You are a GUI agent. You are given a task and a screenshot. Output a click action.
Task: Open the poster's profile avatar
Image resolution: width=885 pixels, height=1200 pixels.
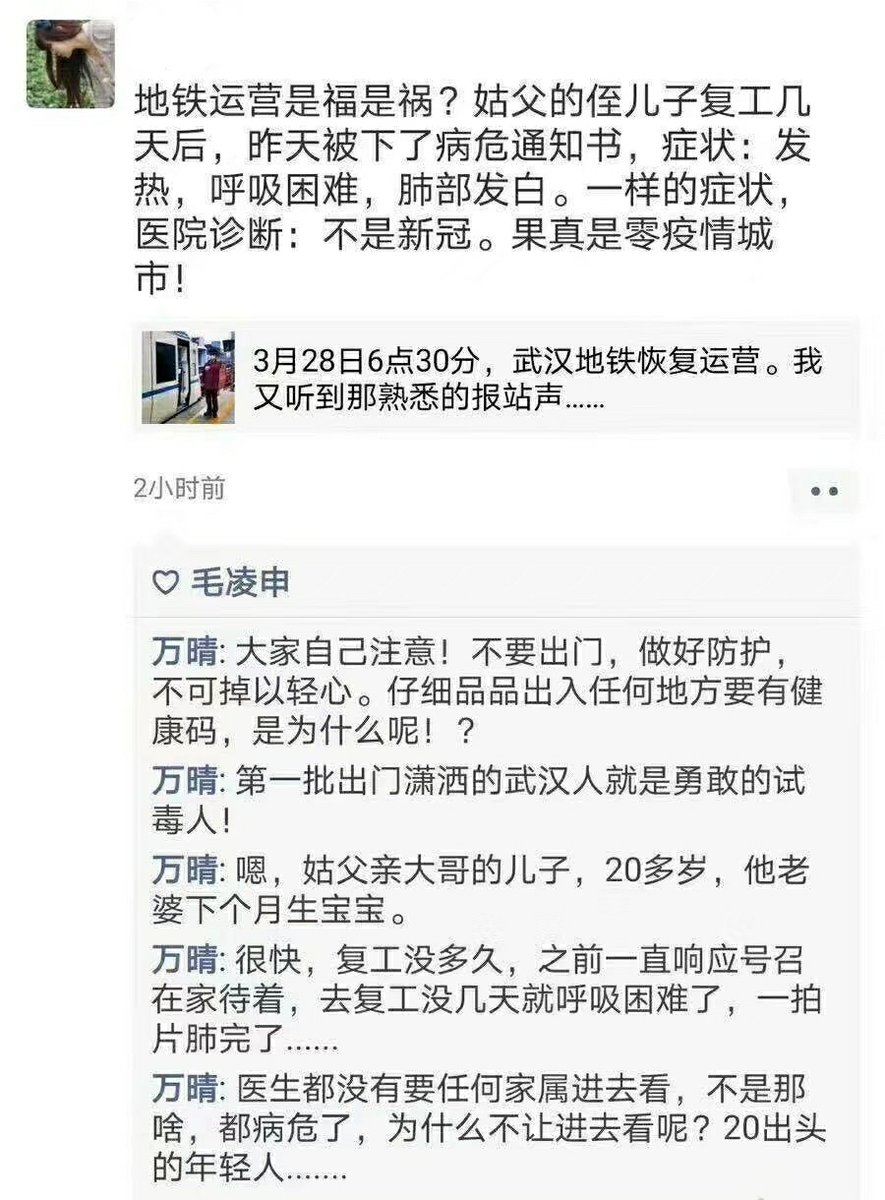(x=70, y=63)
